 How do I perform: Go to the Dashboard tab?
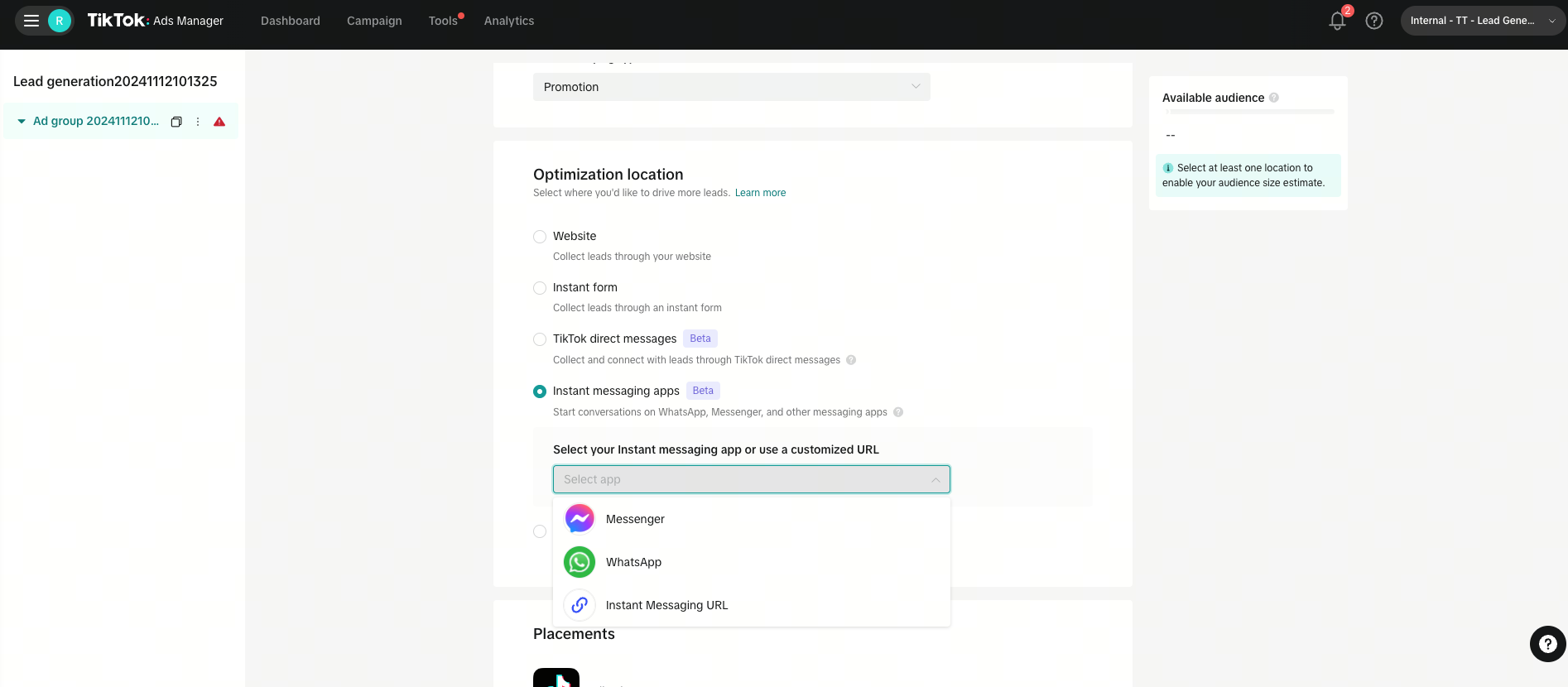point(291,21)
